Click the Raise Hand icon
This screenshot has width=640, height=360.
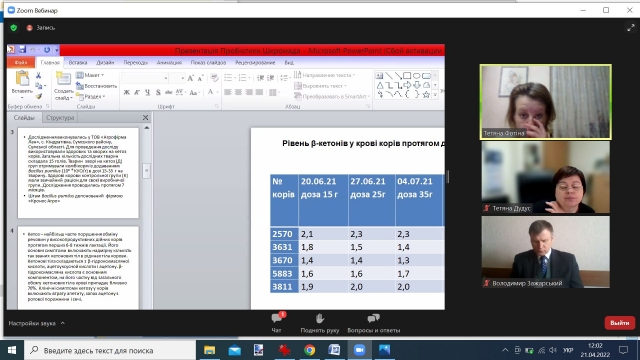[320, 318]
